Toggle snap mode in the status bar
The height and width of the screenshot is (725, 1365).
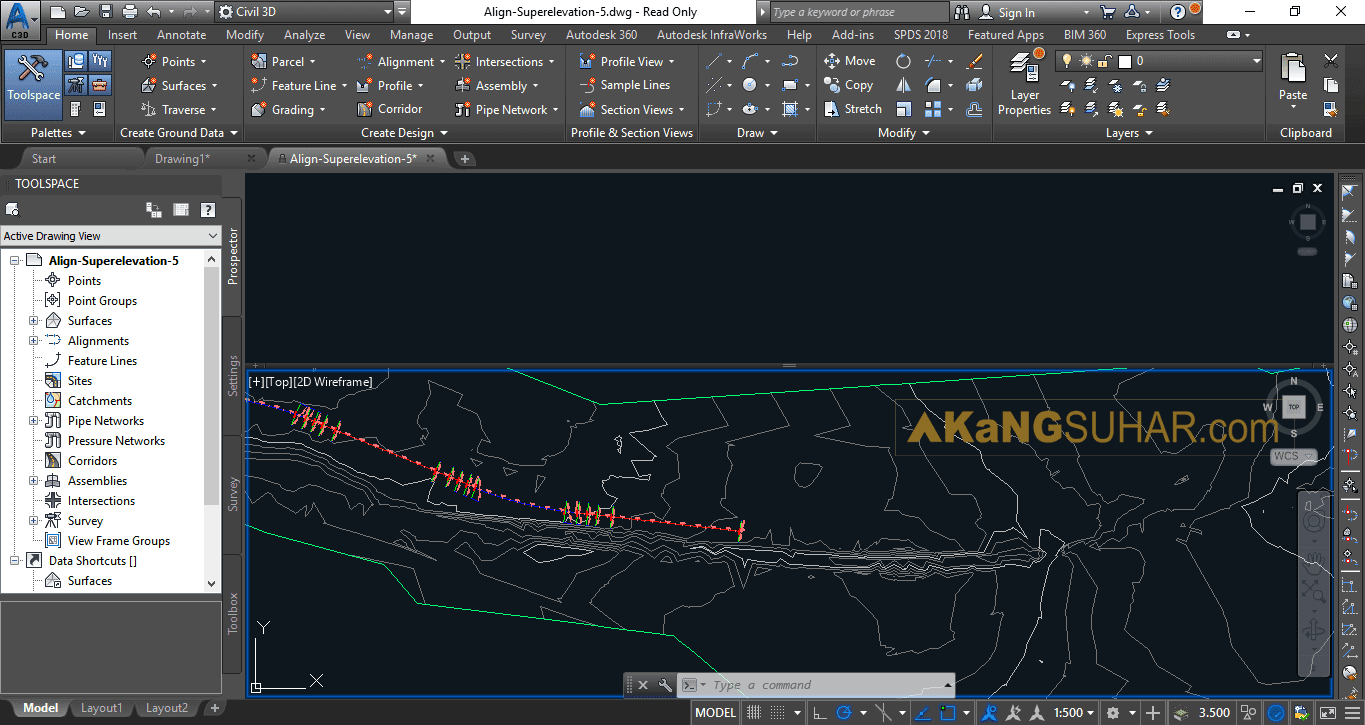[x=753, y=711]
